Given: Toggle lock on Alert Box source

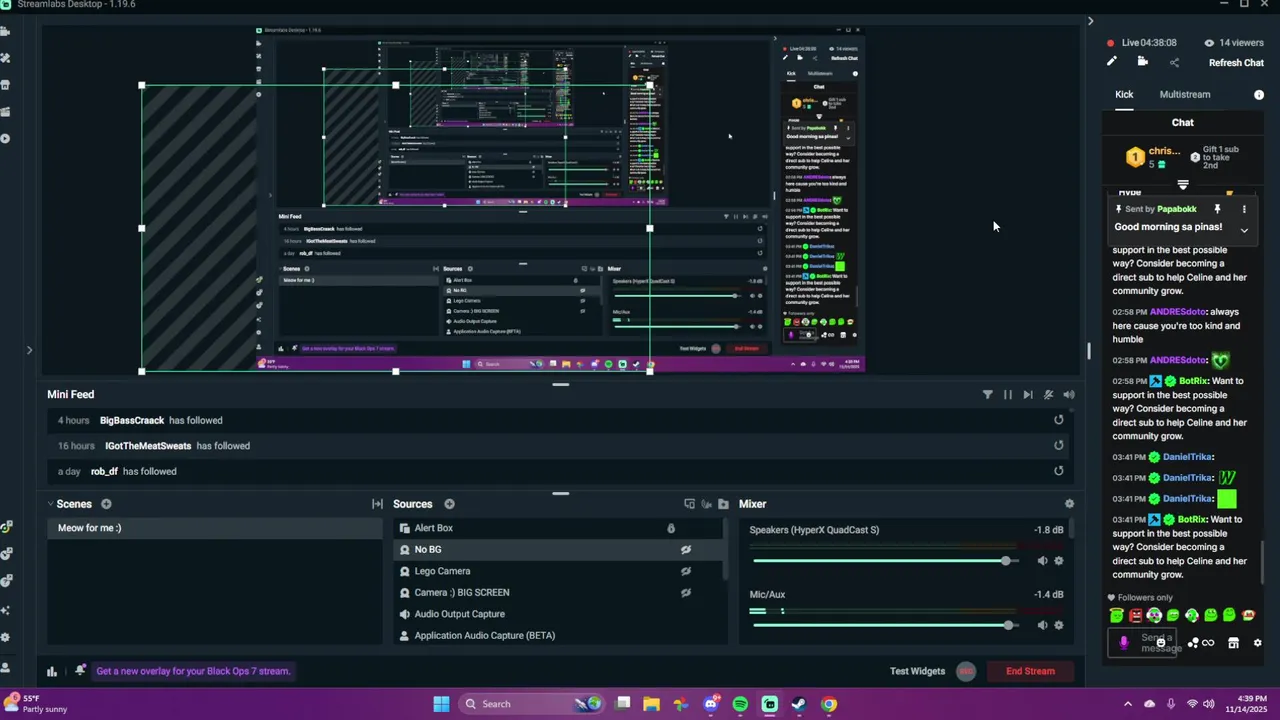Looking at the screenshot, I should pos(671,528).
